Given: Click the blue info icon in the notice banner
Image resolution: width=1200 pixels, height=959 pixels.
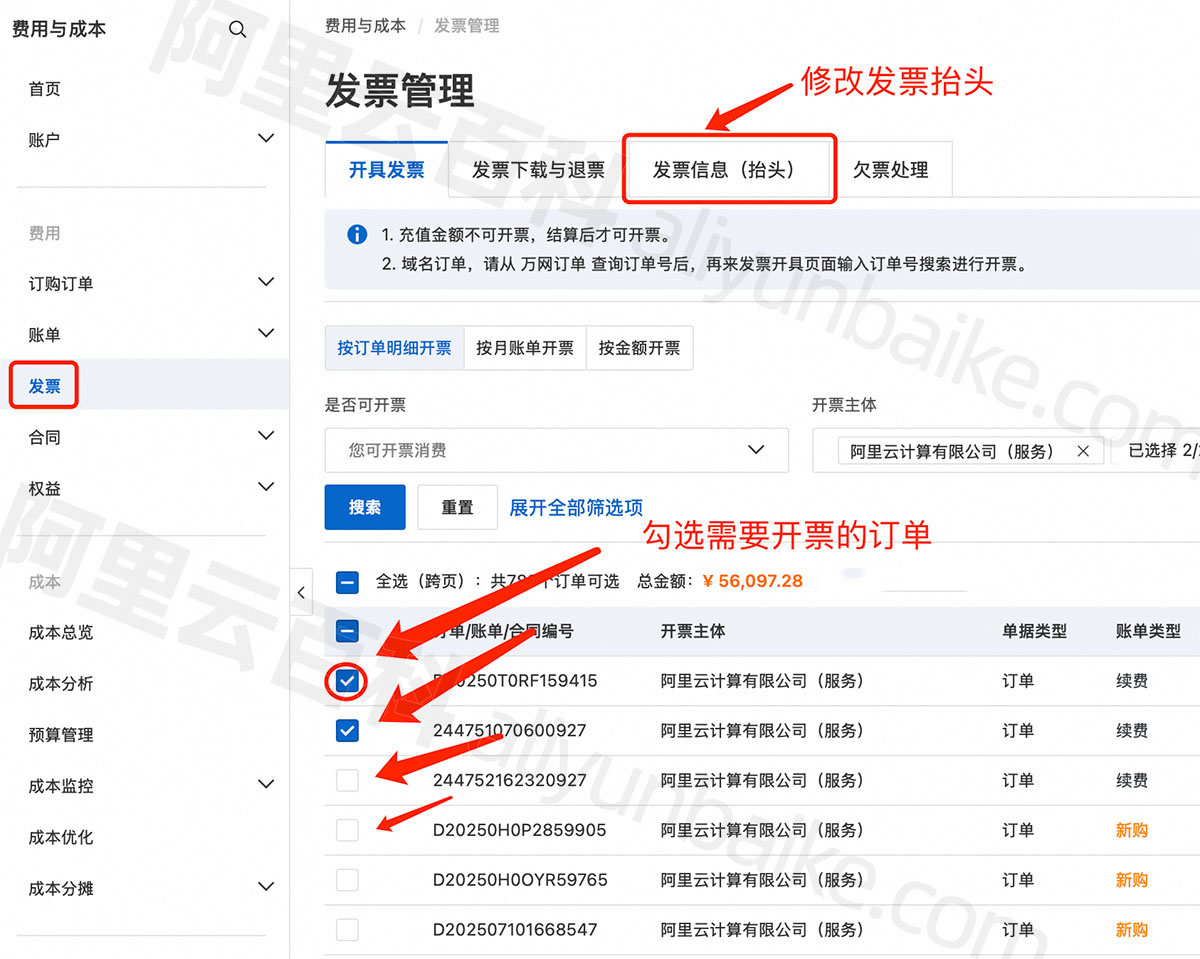Looking at the screenshot, I should 357,235.
